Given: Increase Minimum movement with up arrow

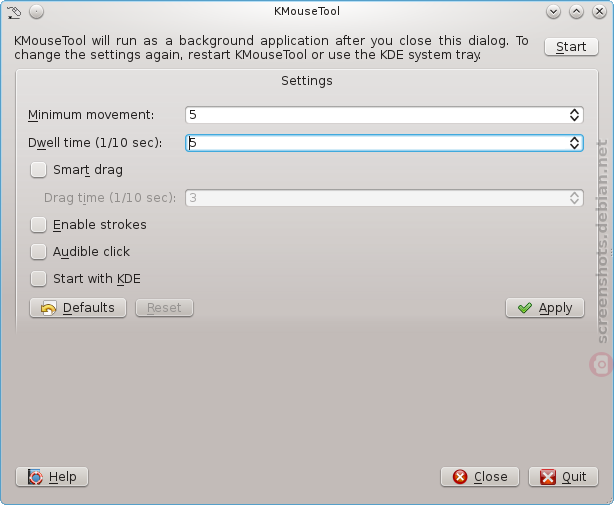Looking at the screenshot, I should [x=574, y=111].
